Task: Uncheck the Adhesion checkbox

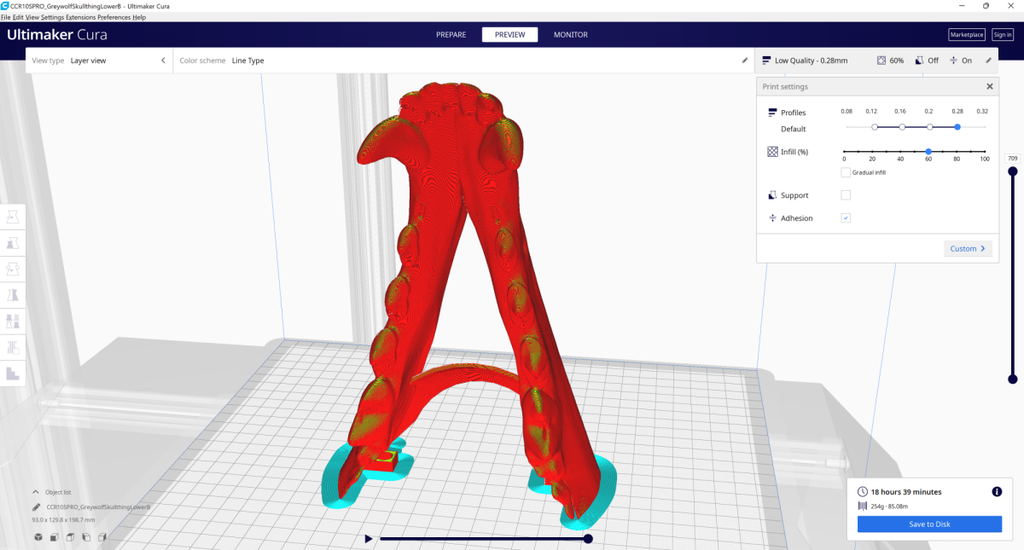Action: pyautogui.click(x=846, y=218)
